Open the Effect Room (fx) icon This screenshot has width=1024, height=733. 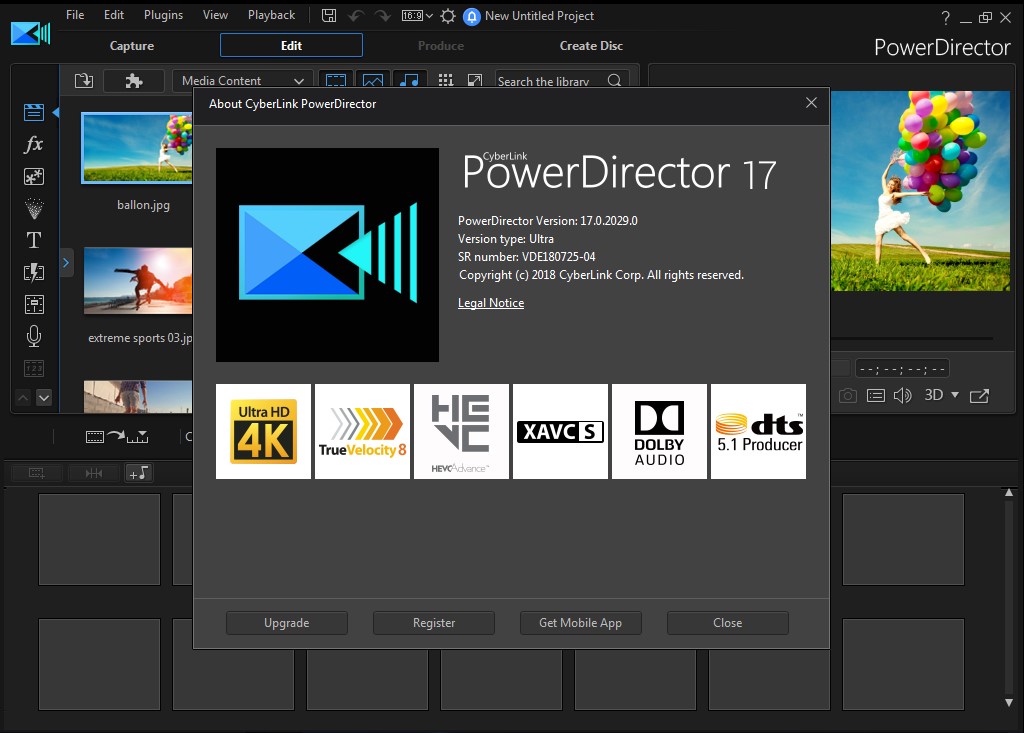33,144
